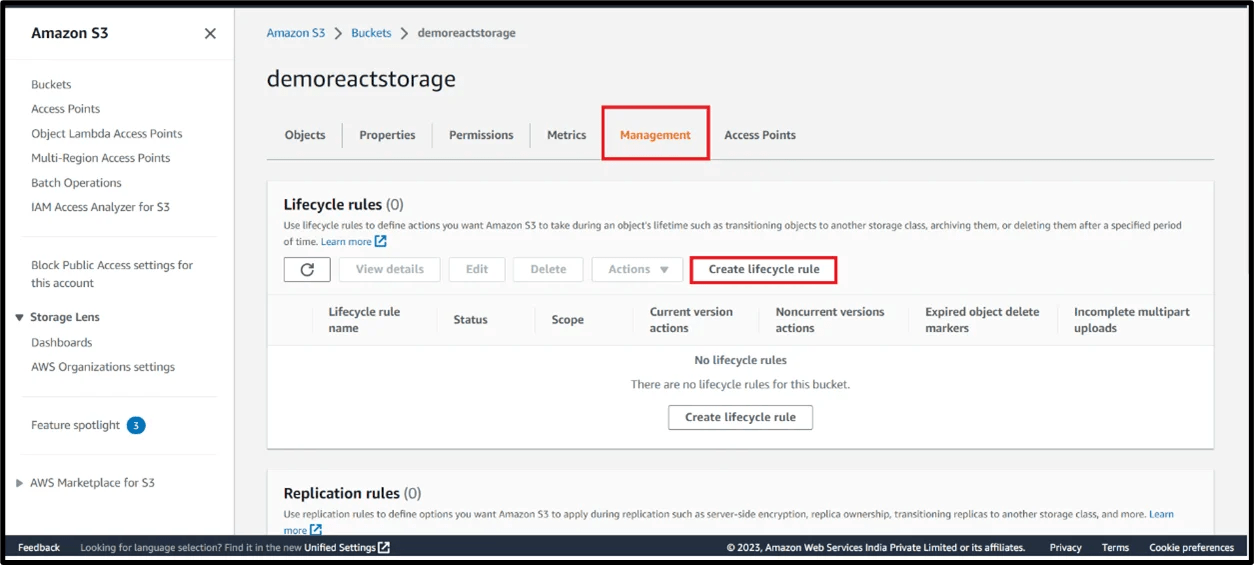
Task: Expand AWS Marketplace for S3
Action: point(19,483)
